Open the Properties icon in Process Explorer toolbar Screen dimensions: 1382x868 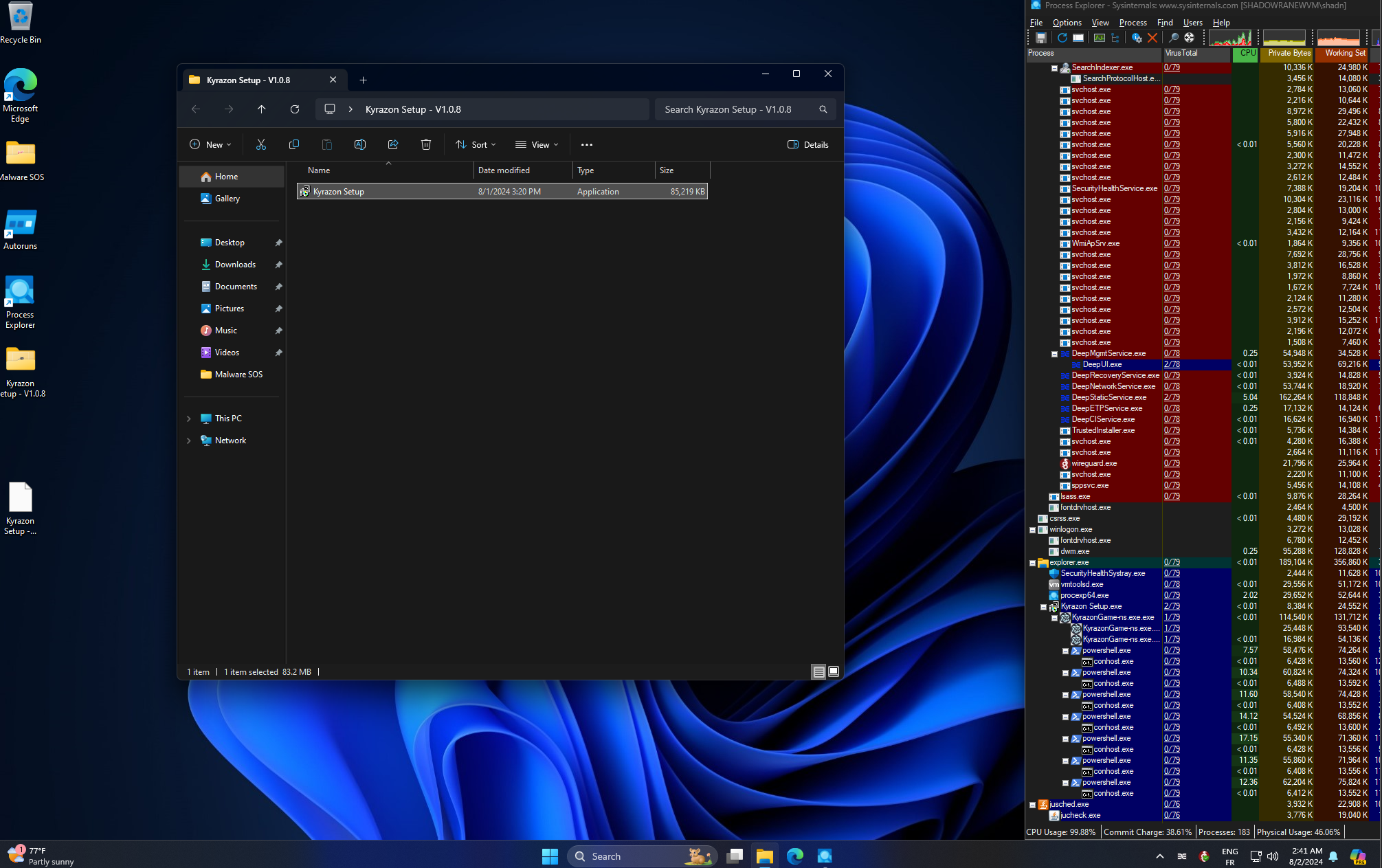(x=1137, y=38)
